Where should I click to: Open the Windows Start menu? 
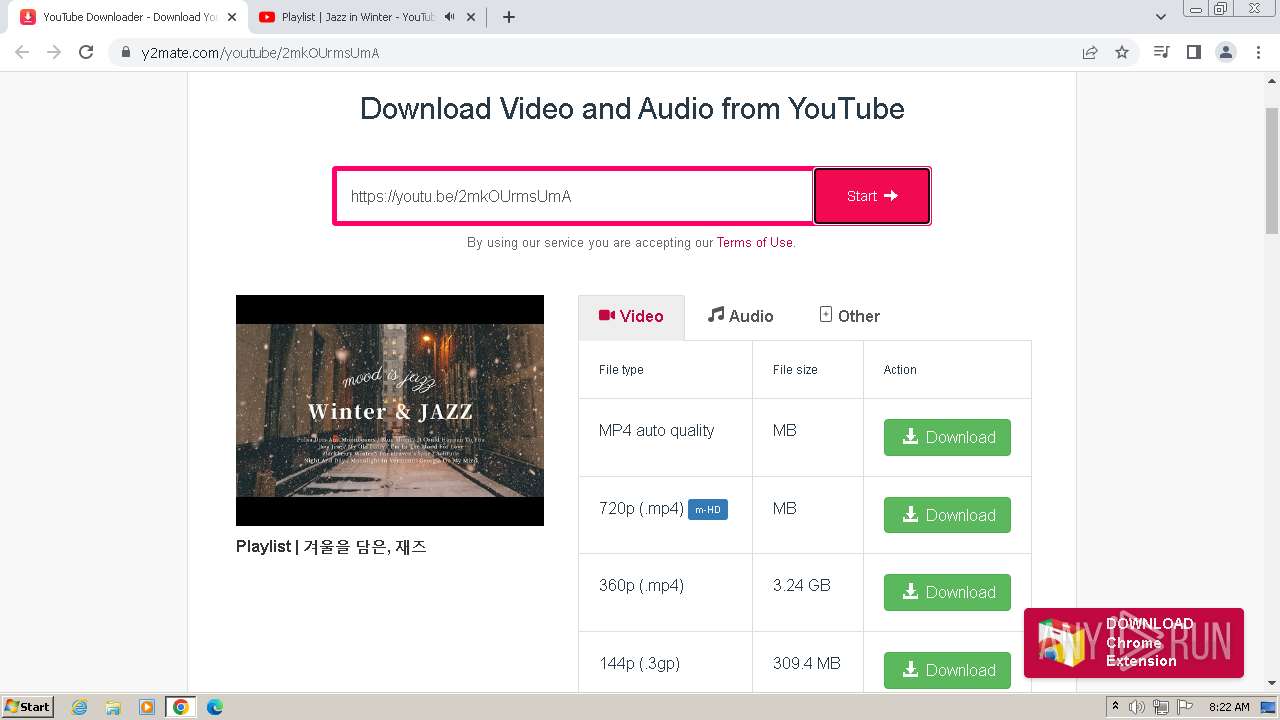tap(27, 707)
